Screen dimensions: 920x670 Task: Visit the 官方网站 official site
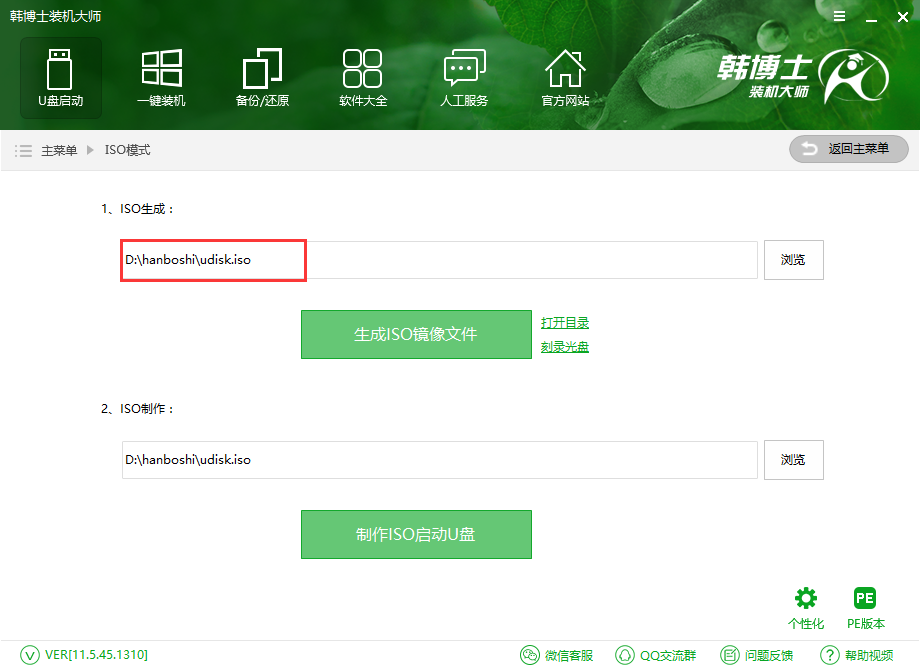click(565, 77)
